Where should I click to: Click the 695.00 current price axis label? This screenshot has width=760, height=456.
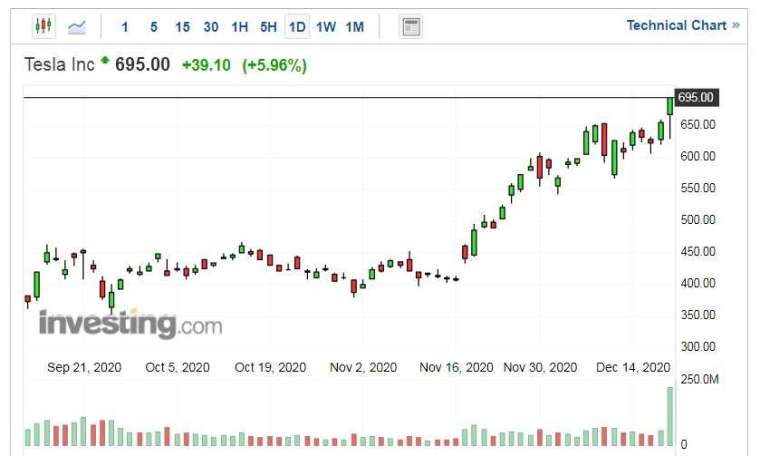coord(697,97)
